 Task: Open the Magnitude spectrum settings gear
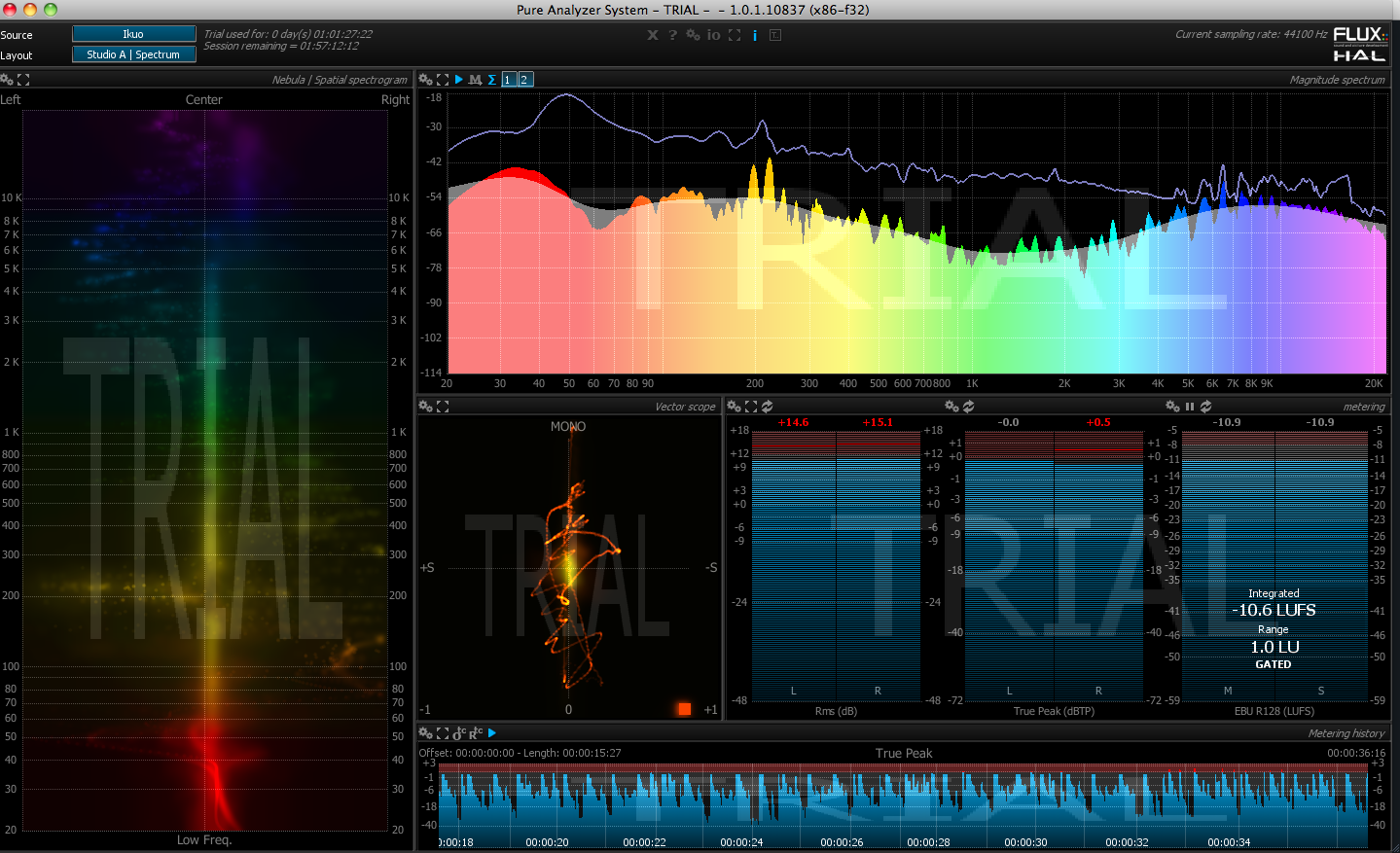424,80
